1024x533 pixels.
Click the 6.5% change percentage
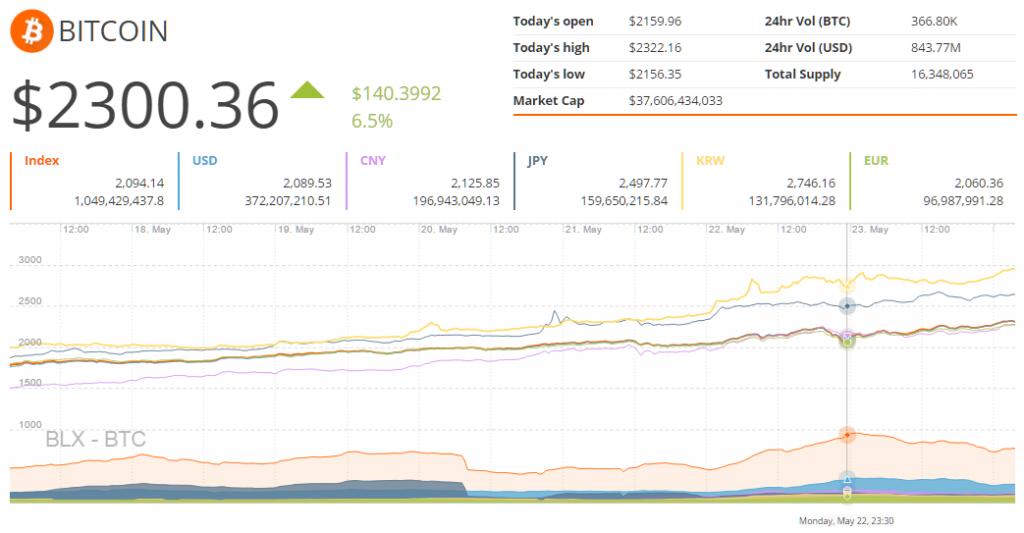372,121
